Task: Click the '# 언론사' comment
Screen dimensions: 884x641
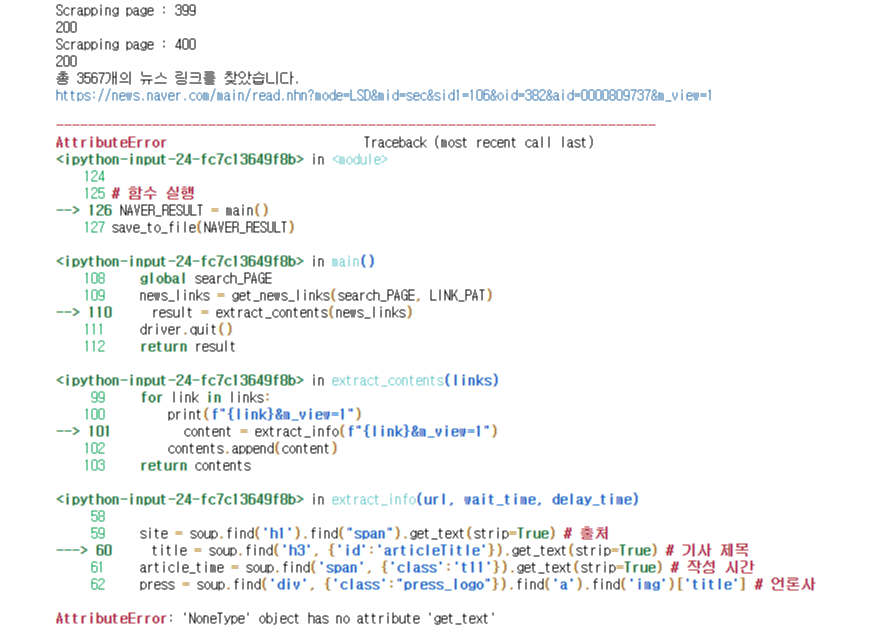Action: [x=785, y=584]
